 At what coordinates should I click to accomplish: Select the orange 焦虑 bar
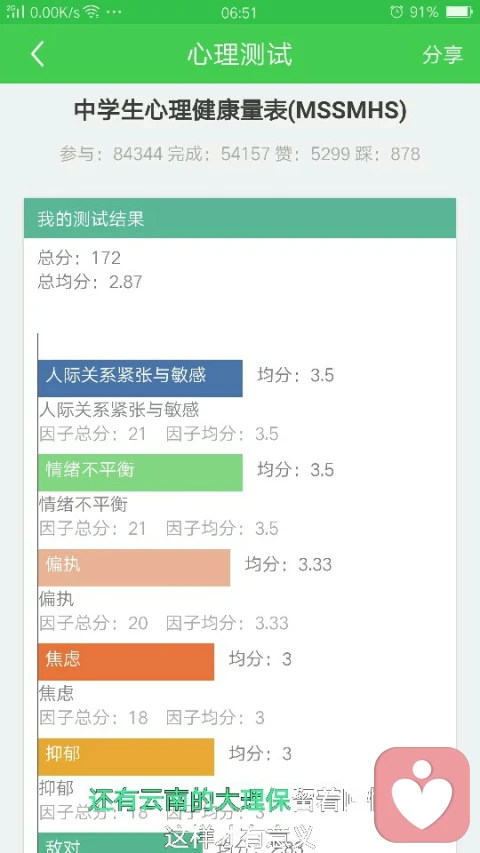(126, 662)
